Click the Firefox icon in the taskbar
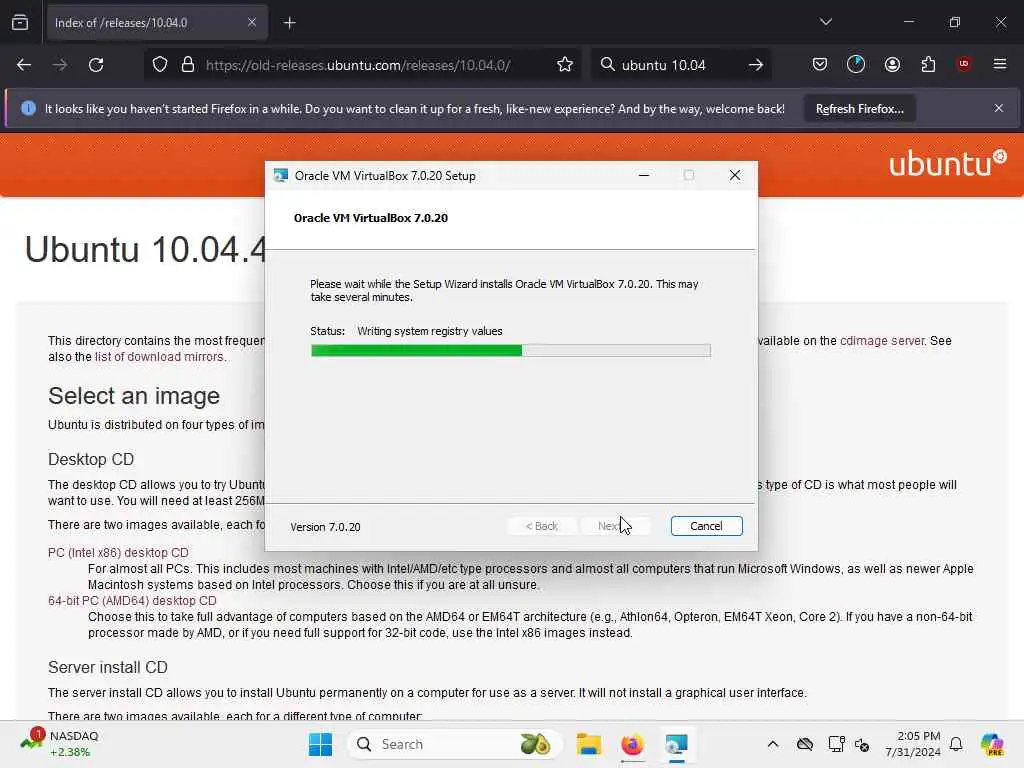This screenshot has height=768, width=1024. pyautogui.click(x=632, y=744)
